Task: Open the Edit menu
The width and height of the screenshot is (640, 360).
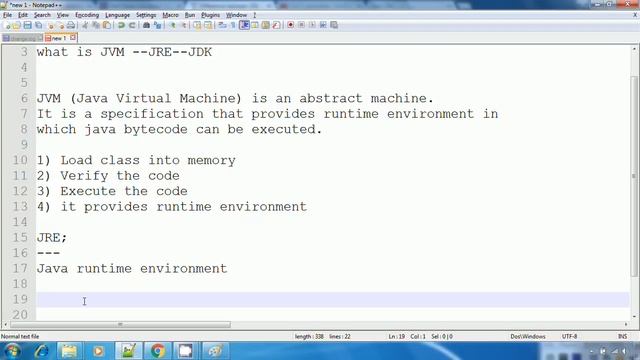Action: [x=23, y=15]
